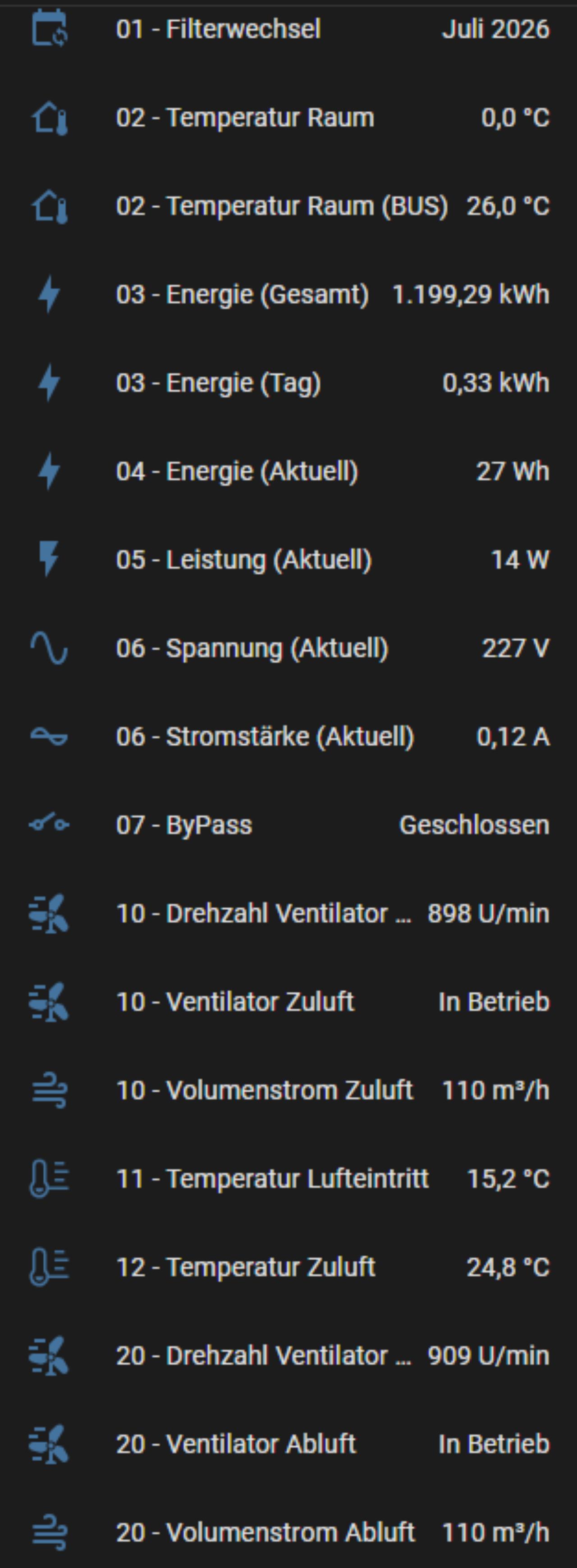Click the current icon beside Stromstärke (Aktuell)
The width and height of the screenshot is (577, 1568).
[49, 737]
